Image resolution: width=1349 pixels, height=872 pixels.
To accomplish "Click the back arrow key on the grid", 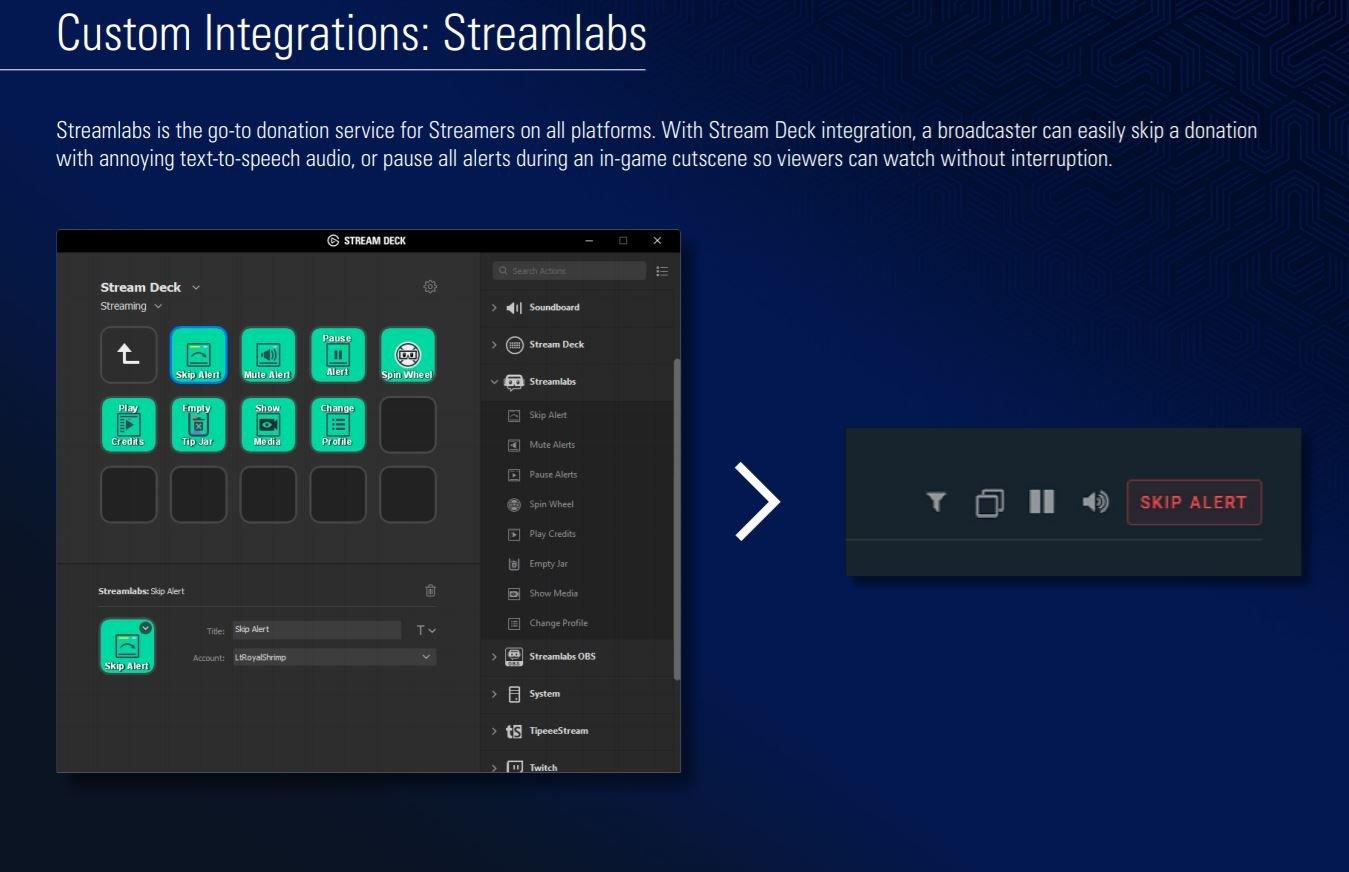I will pos(128,354).
